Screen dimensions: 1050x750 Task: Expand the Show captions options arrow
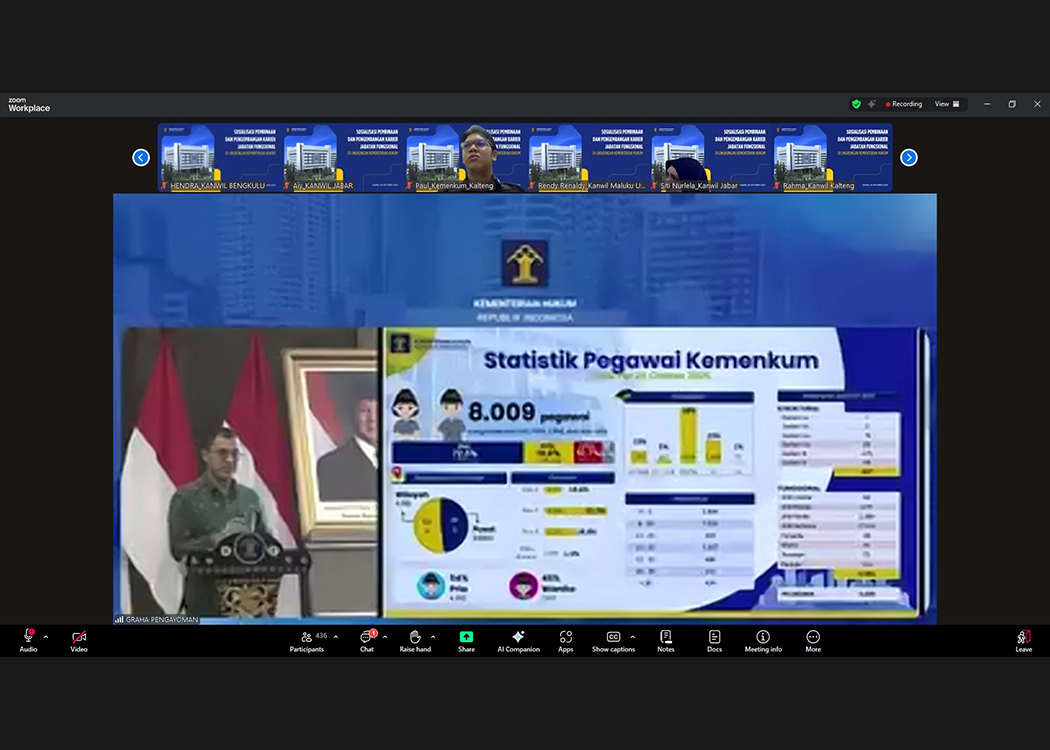[633, 637]
